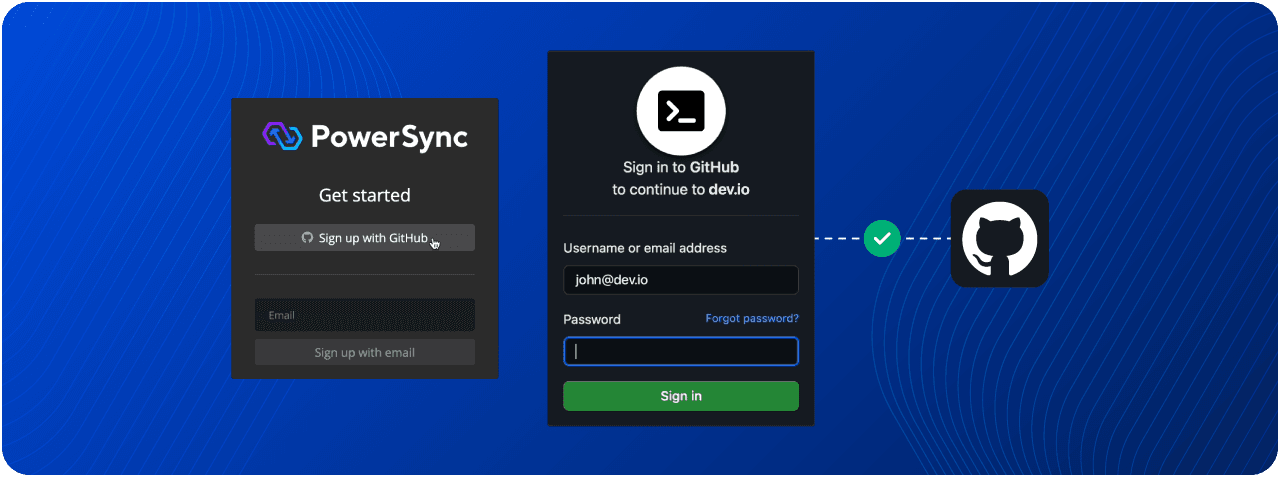Click the Sign up with GitHub button
Viewport: 1280px width, 477px height.
pyautogui.click(x=364, y=238)
